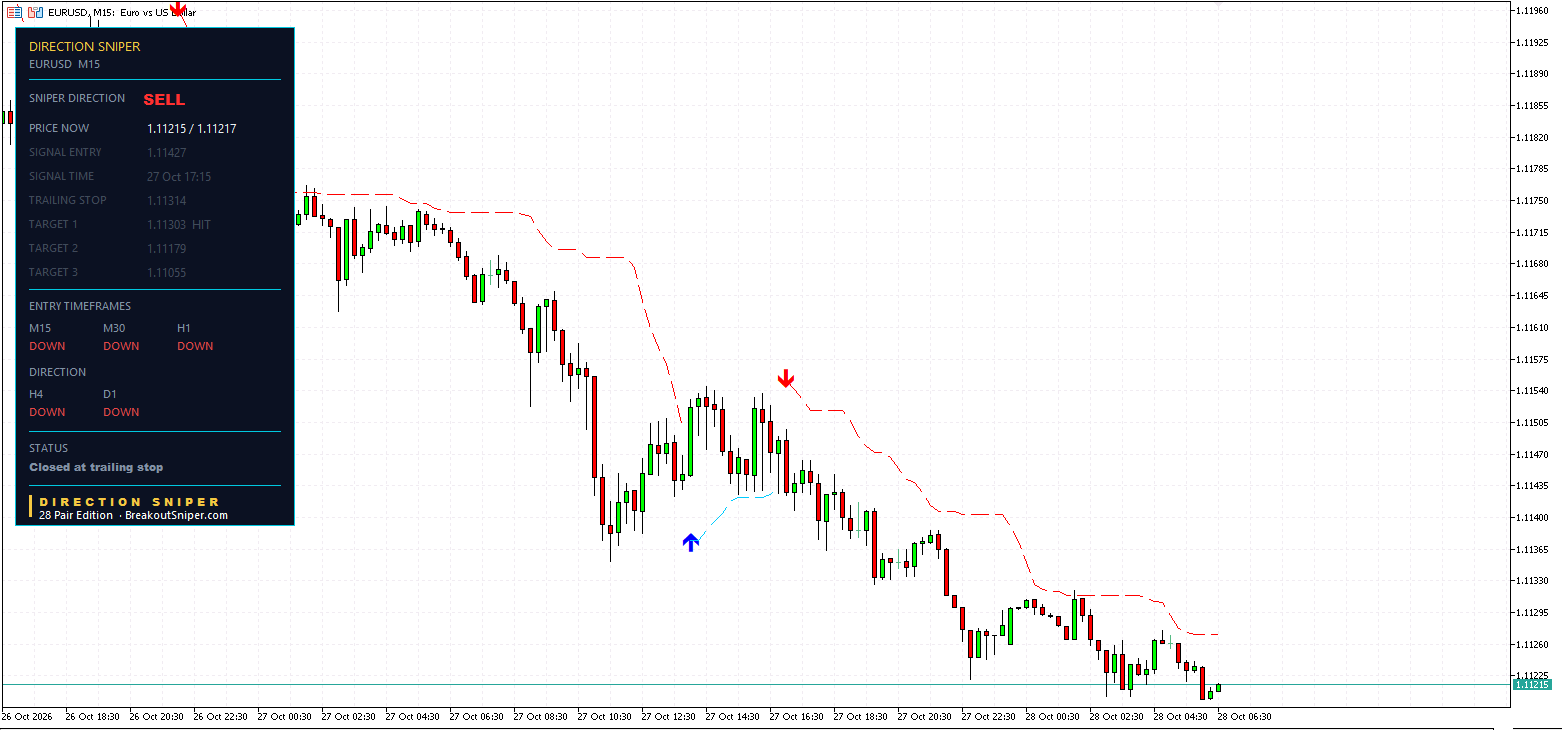1562x730 pixels.
Task: Click the current price tag 1.11215 on the axis
Action: pos(1531,685)
